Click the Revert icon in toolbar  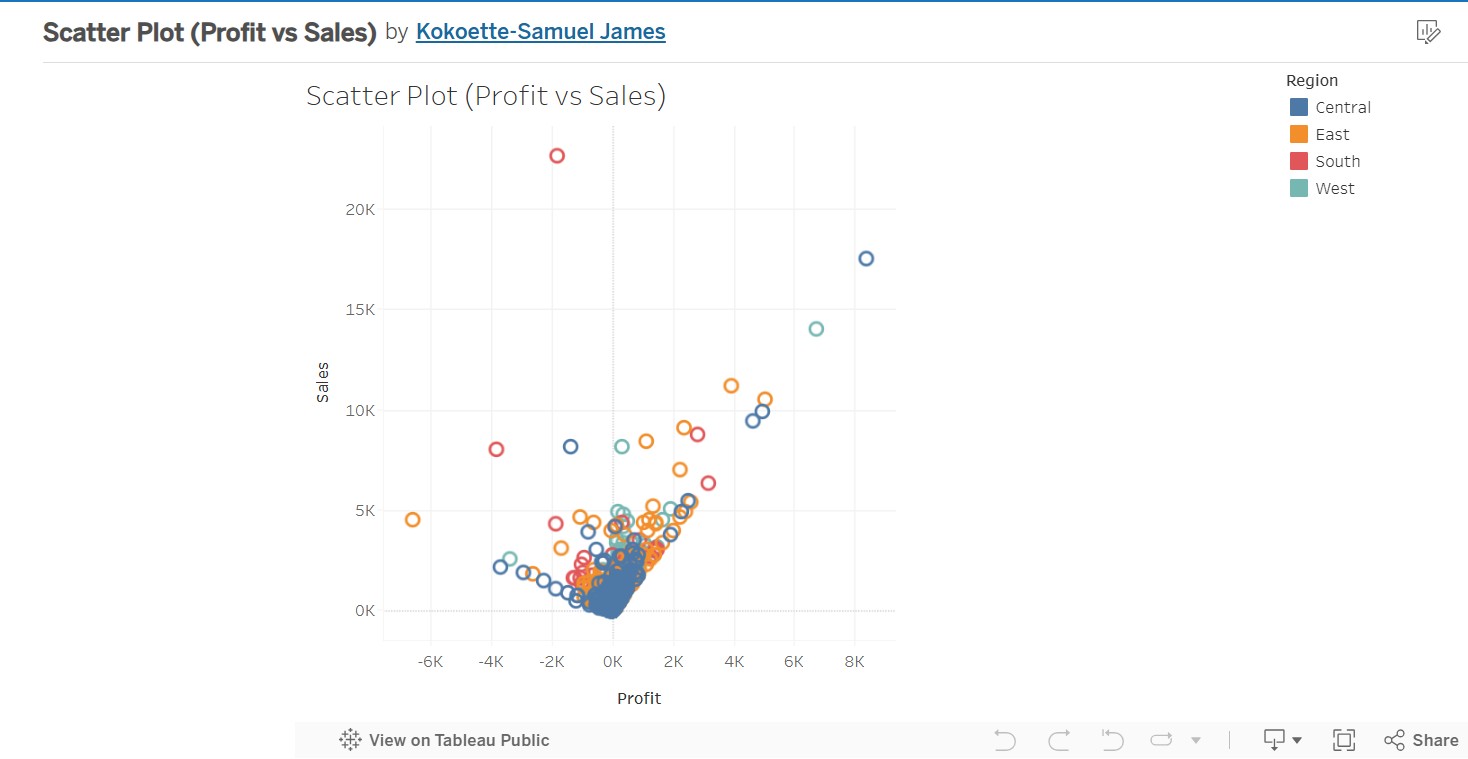(x=1112, y=740)
